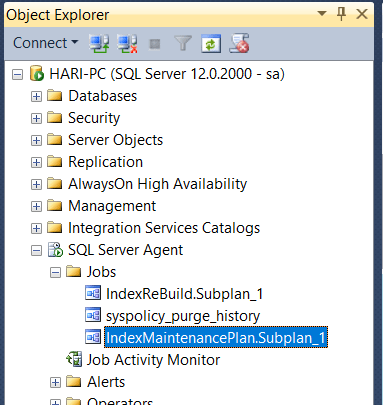Select the Job Activity Monitor label
The height and width of the screenshot is (405, 383).
pyautogui.click(x=153, y=360)
